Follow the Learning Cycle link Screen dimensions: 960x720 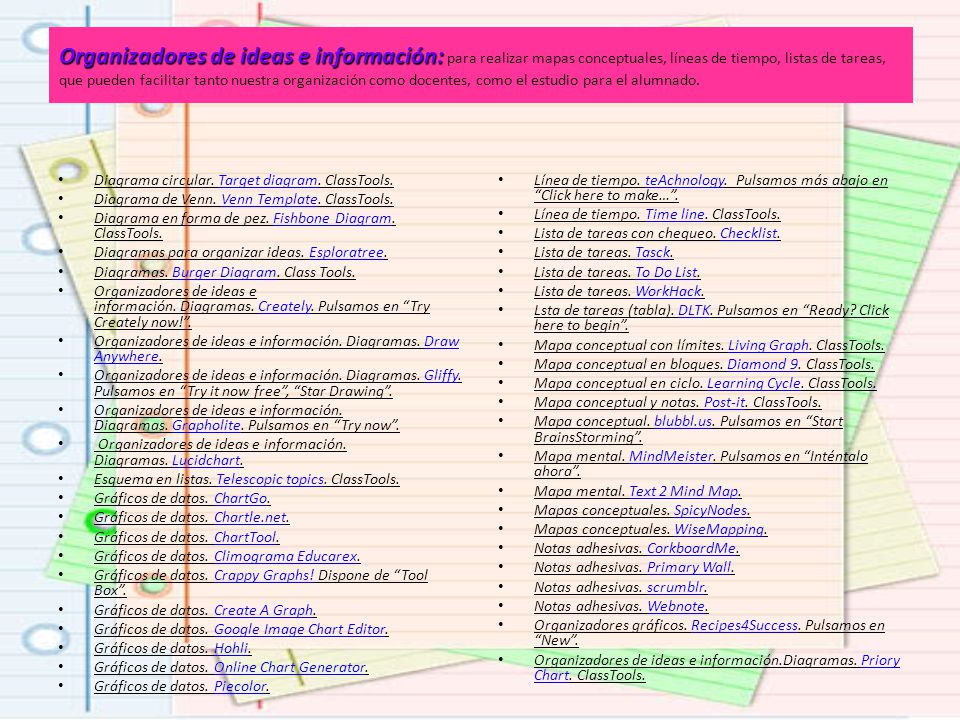pyautogui.click(x=754, y=383)
